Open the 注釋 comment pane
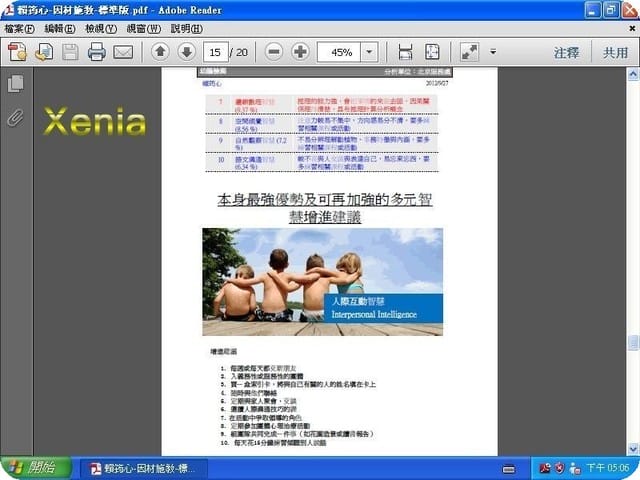Image resolution: width=640 pixels, height=480 pixels. click(566, 53)
